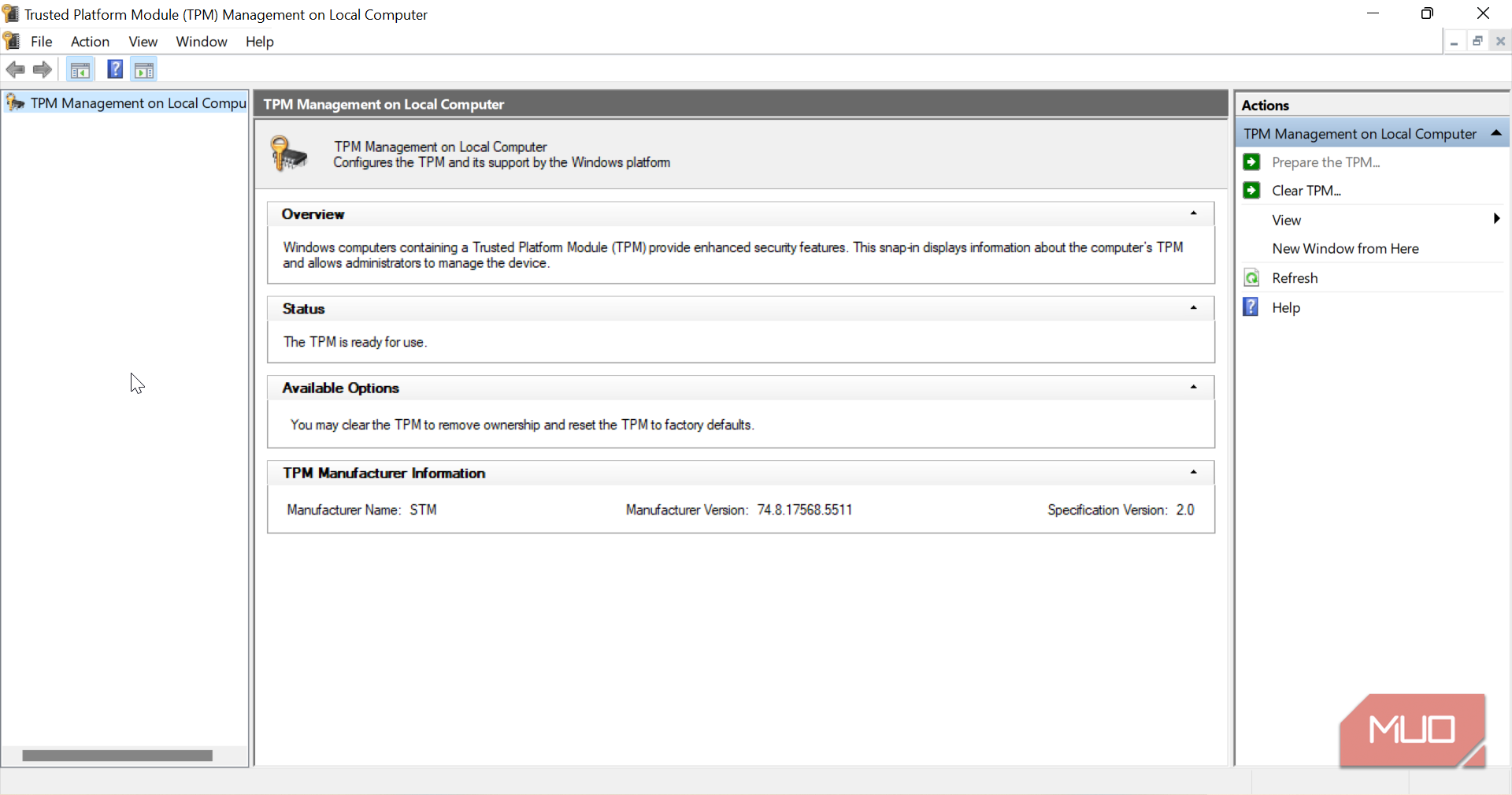
Task: Click Clear TPM... action link
Action: click(x=1306, y=191)
